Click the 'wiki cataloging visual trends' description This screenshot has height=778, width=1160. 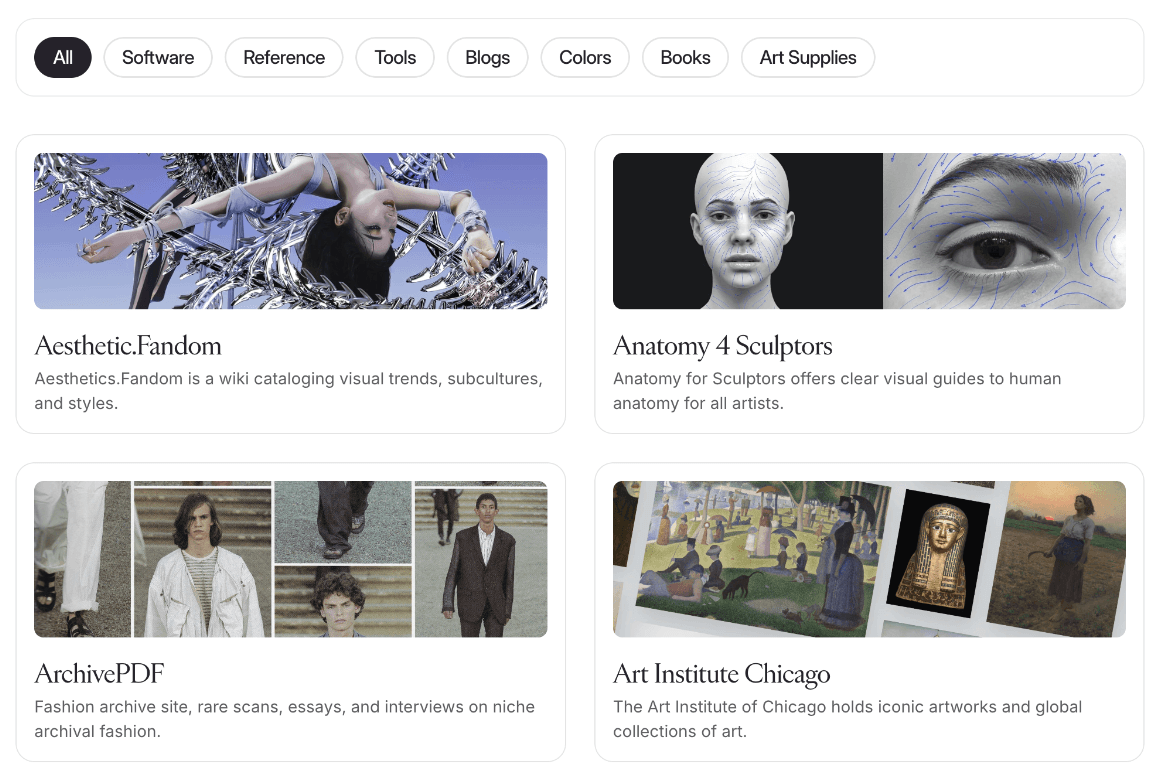pos(289,390)
